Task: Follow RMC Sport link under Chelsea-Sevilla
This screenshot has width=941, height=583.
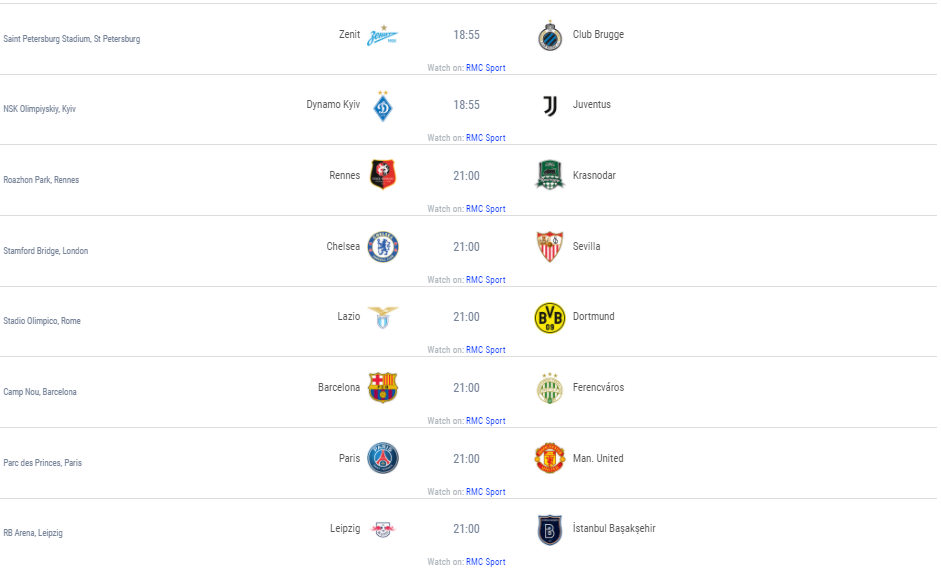Action: point(486,280)
